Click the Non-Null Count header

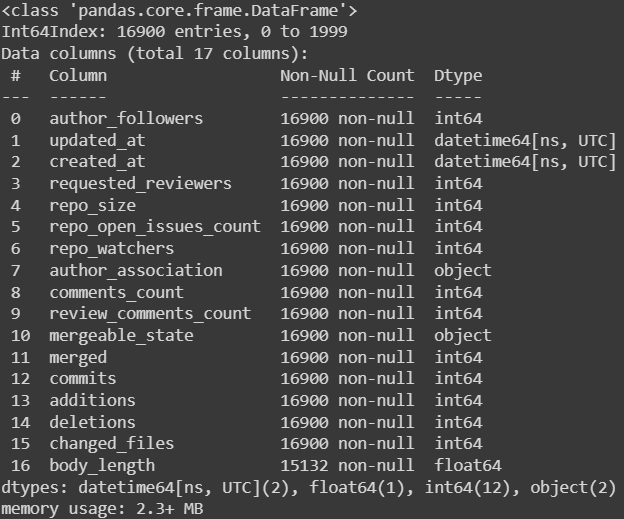click(x=347, y=76)
